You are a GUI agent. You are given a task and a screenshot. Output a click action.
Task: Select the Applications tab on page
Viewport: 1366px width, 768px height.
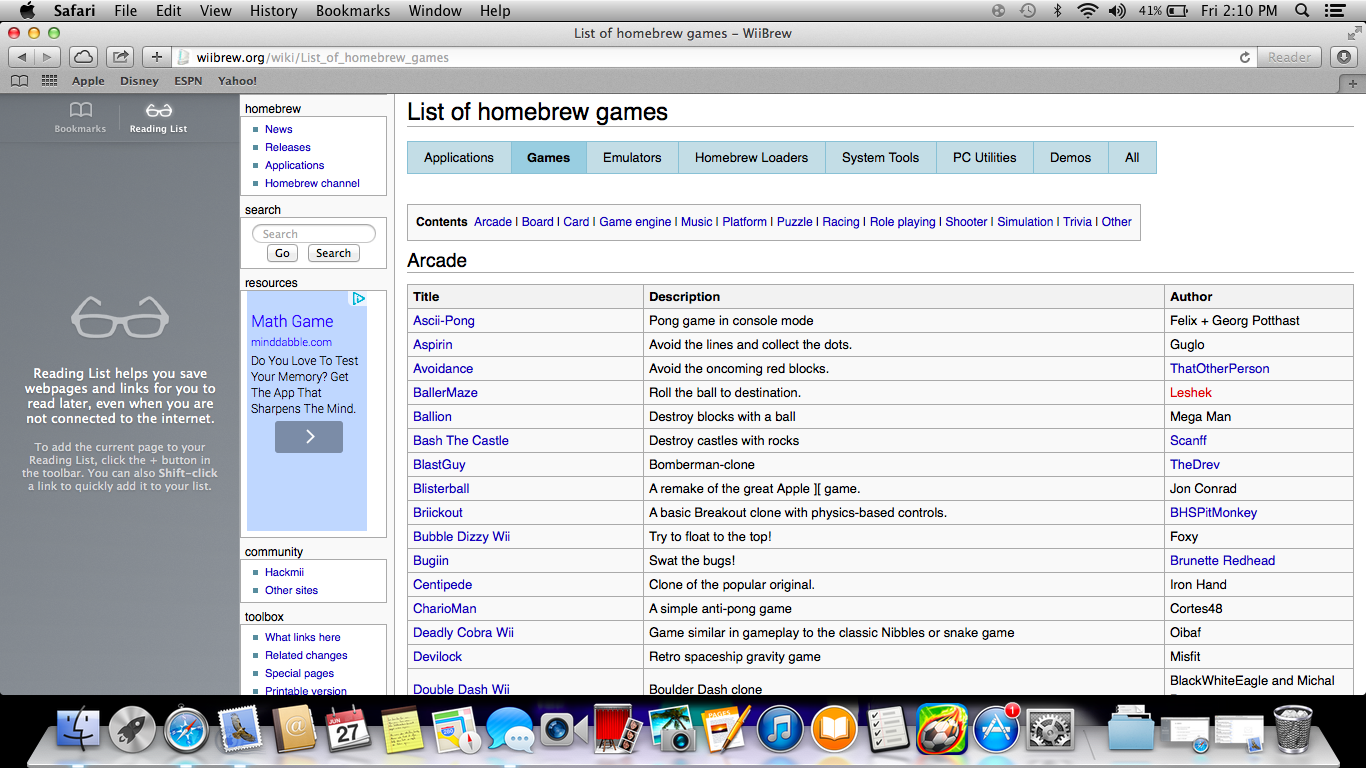459,157
